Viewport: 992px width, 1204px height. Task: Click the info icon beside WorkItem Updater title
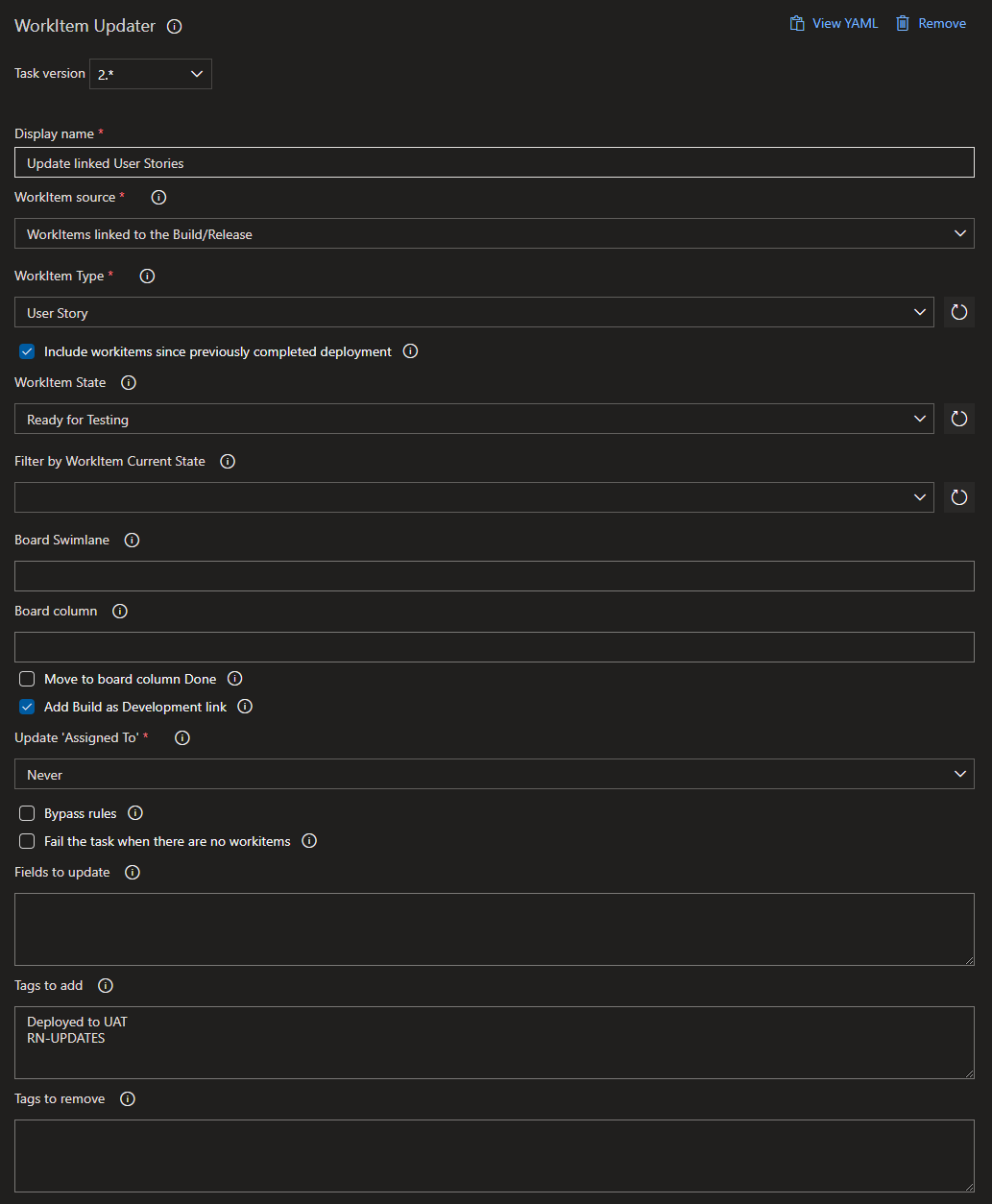pyautogui.click(x=174, y=27)
